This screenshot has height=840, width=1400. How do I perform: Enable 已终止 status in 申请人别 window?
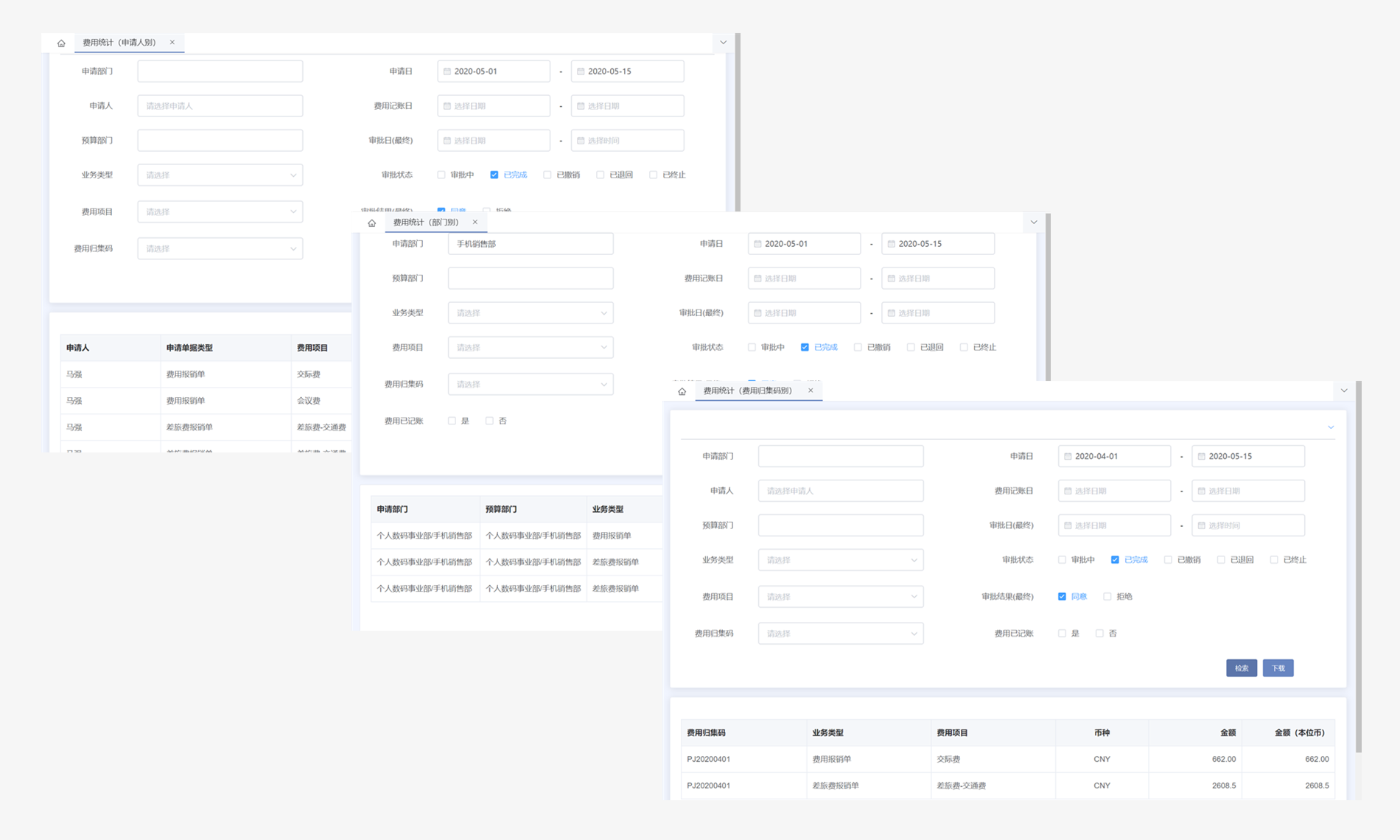pyautogui.click(x=653, y=175)
